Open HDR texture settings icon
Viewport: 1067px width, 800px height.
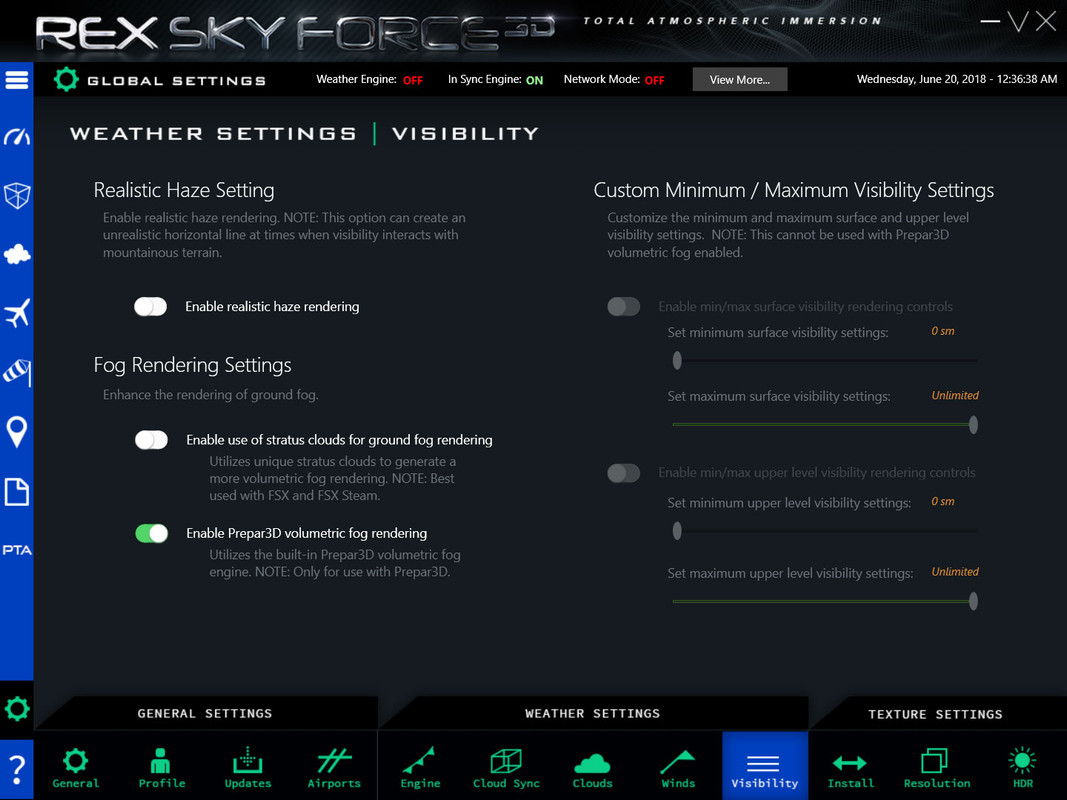1023,769
